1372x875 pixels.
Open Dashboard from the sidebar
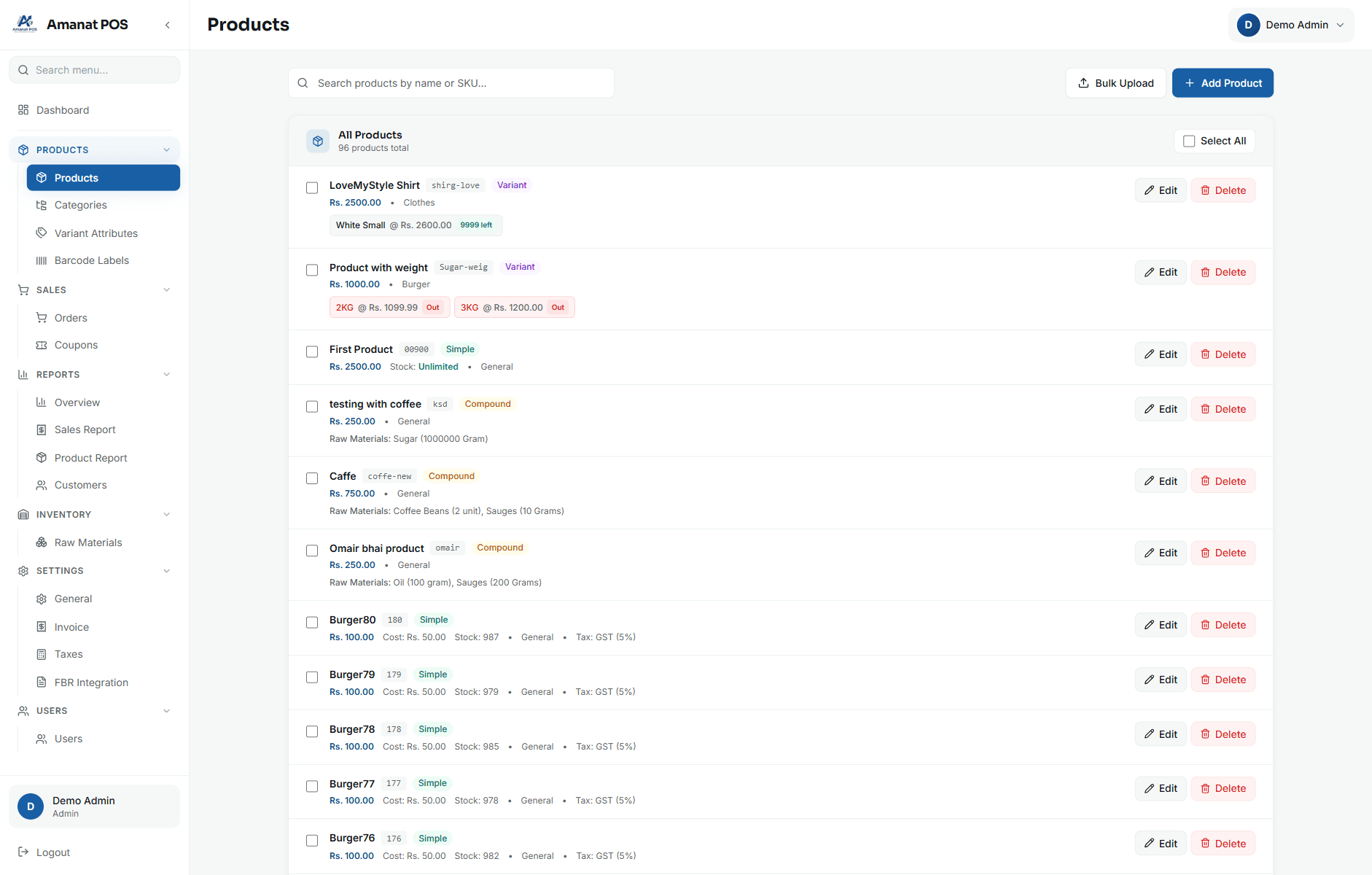[x=95, y=110]
